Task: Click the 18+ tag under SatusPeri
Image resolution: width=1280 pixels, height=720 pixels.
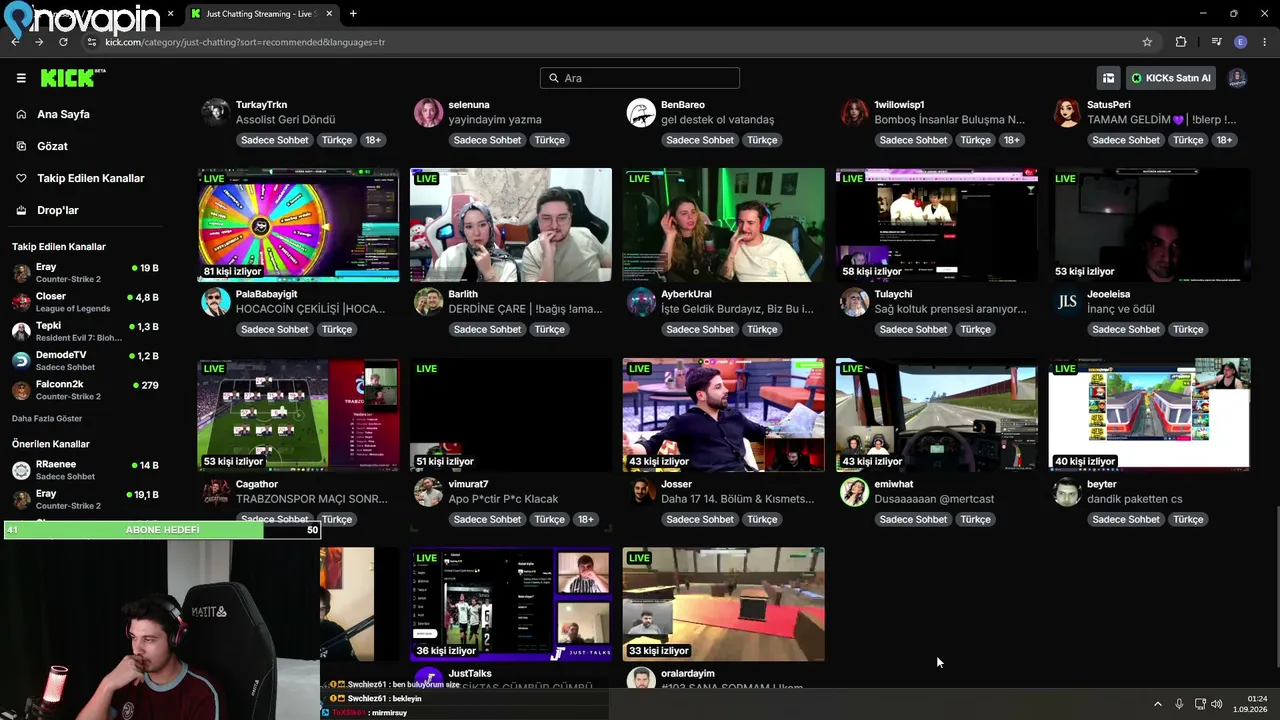Action: (x=1224, y=140)
